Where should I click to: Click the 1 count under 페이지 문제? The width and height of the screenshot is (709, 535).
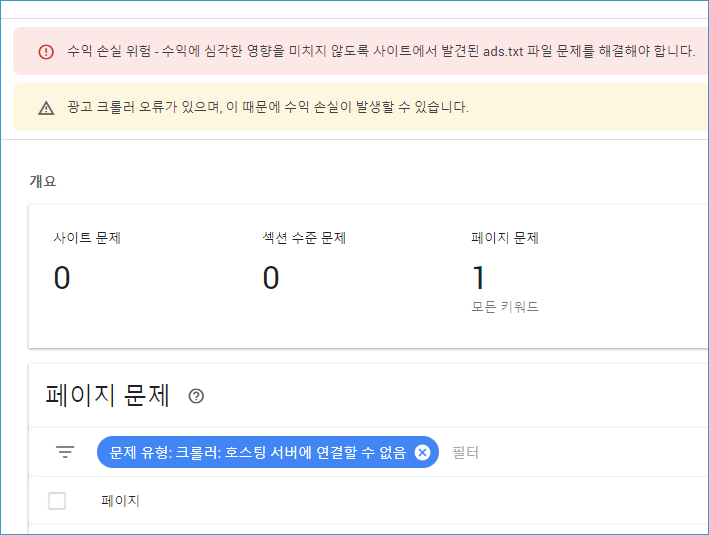pyautogui.click(x=478, y=277)
